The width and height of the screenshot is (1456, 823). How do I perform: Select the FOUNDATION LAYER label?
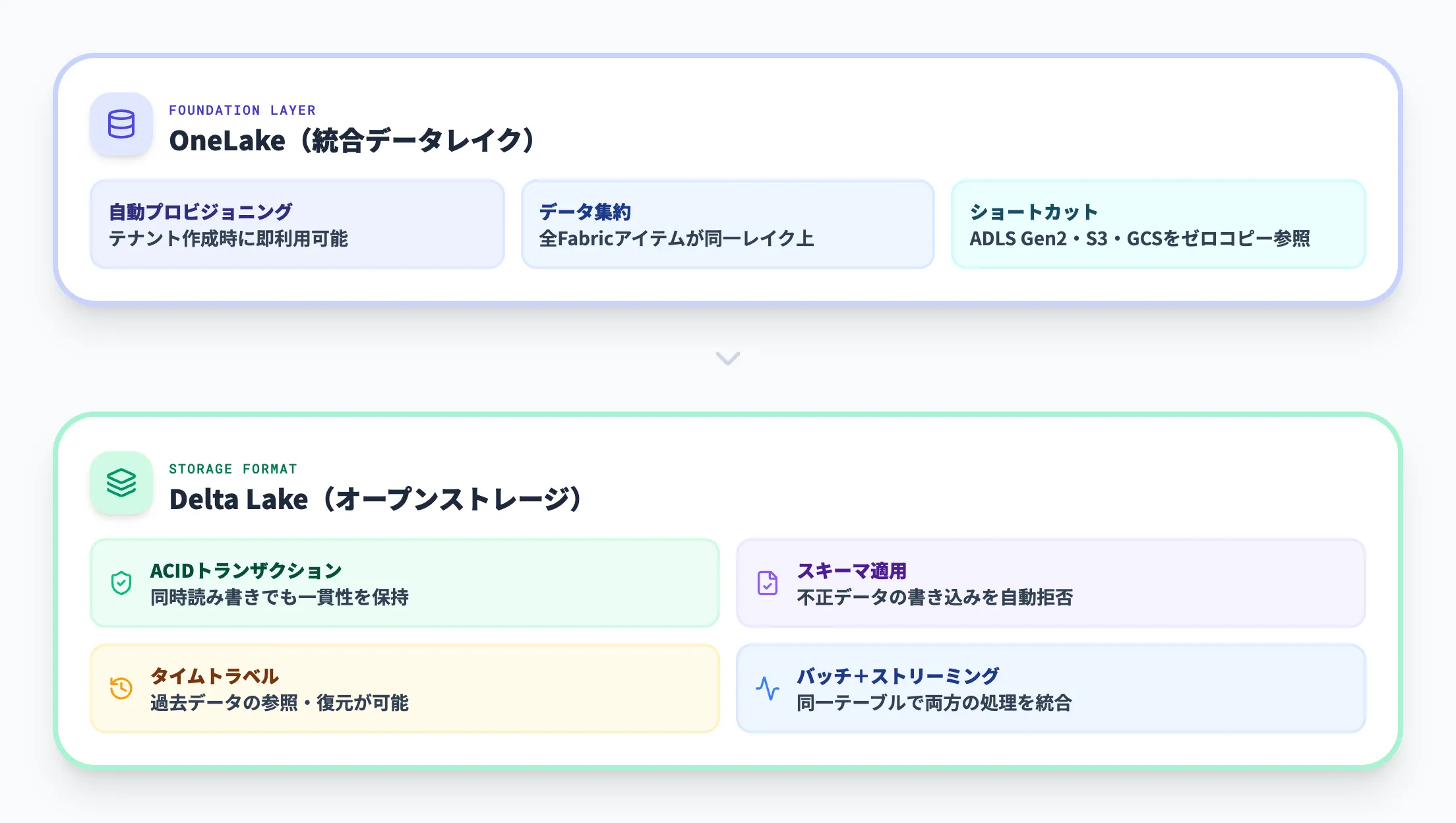click(243, 109)
